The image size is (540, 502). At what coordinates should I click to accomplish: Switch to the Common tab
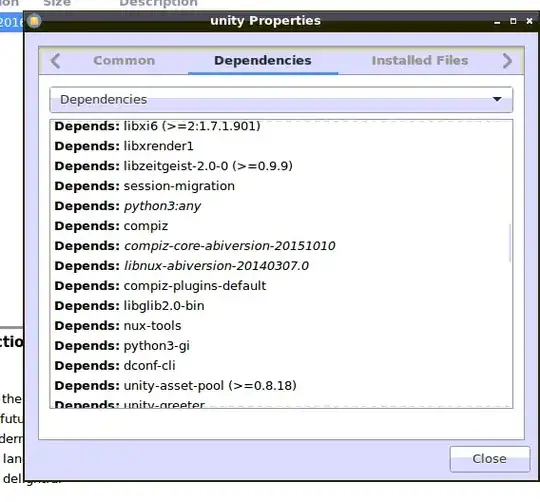tap(124, 61)
